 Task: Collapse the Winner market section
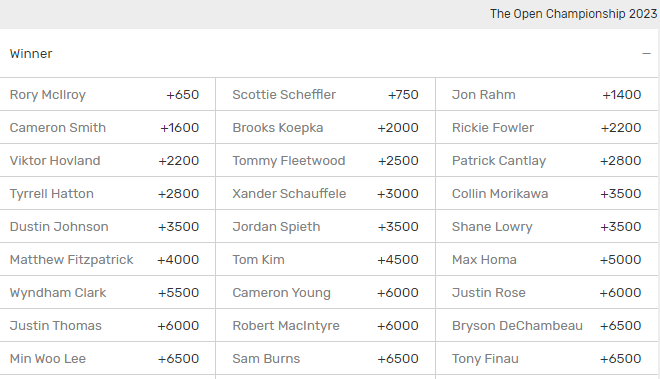pyautogui.click(x=646, y=53)
